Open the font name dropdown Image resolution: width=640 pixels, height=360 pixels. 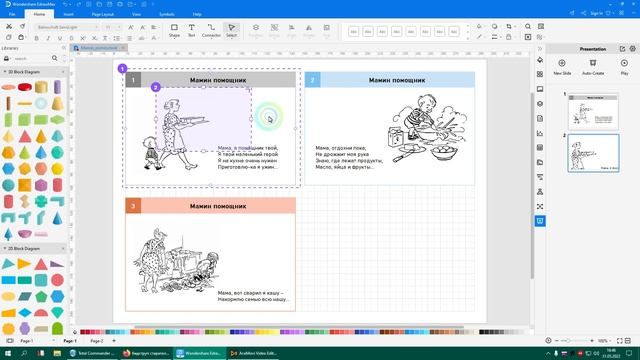coord(96,27)
